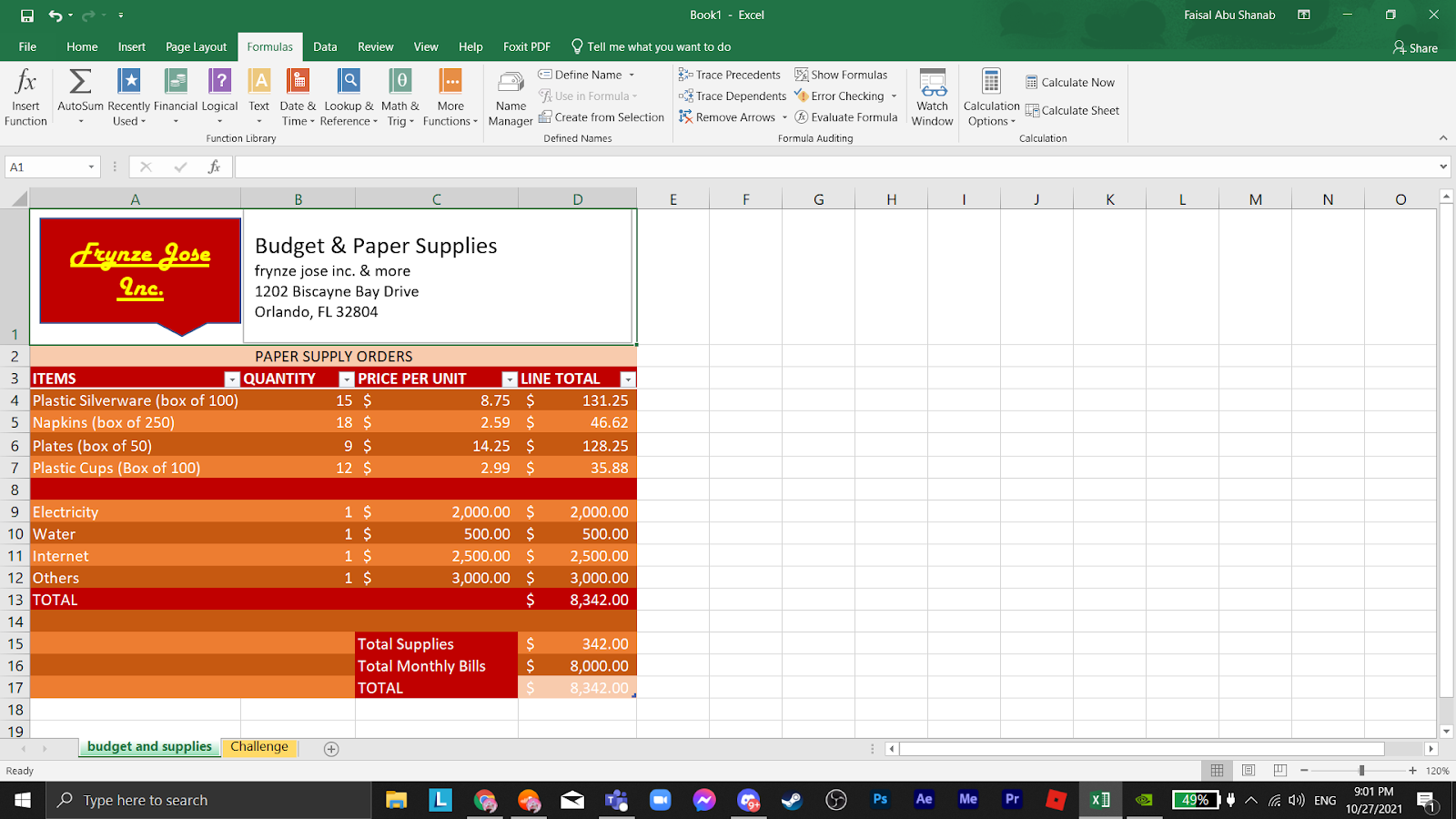Expand the formula bar
This screenshot has width=1456, height=819.
(1443, 167)
